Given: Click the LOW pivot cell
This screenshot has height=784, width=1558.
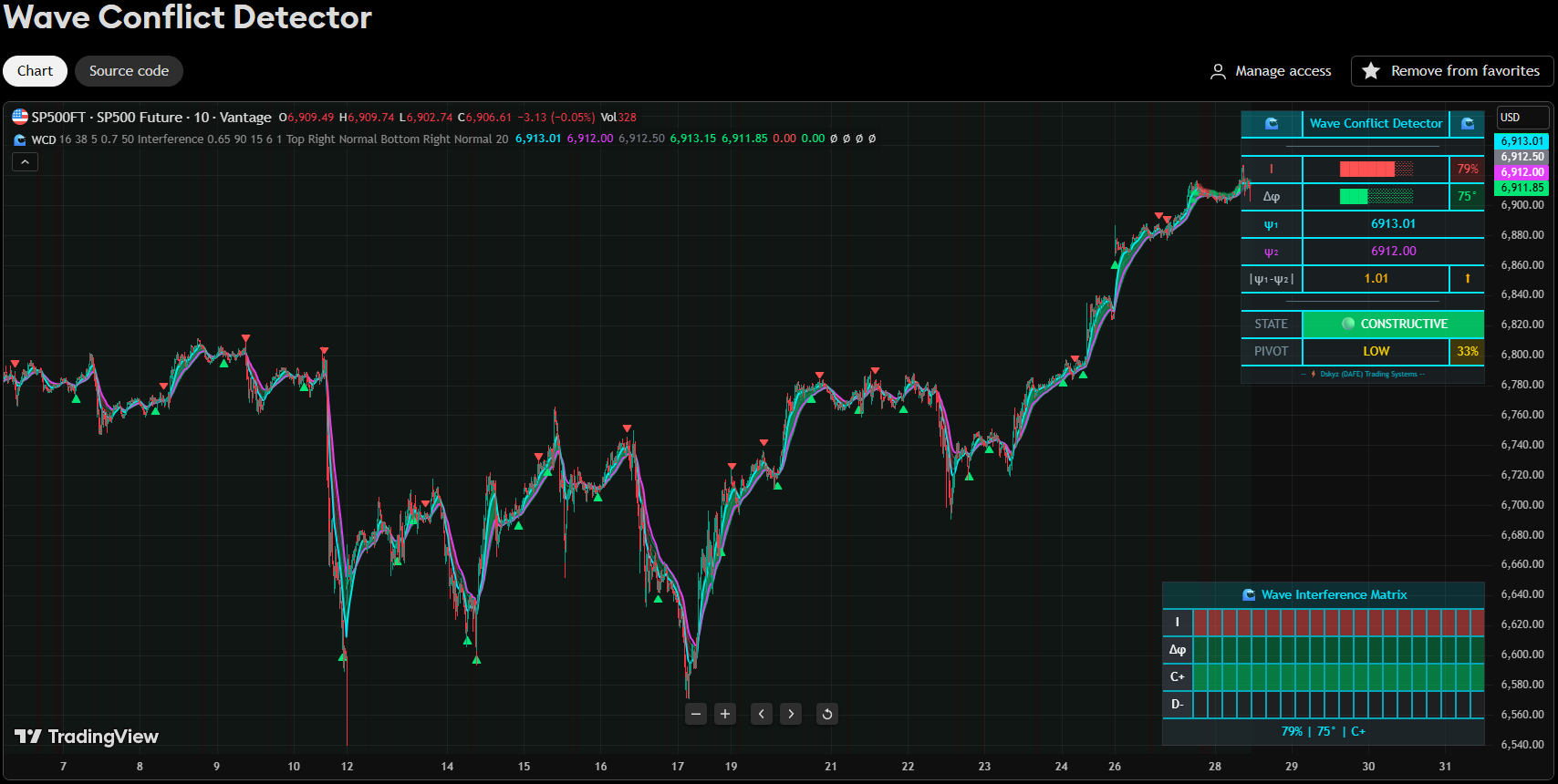Looking at the screenshot, I should 1376,351.
